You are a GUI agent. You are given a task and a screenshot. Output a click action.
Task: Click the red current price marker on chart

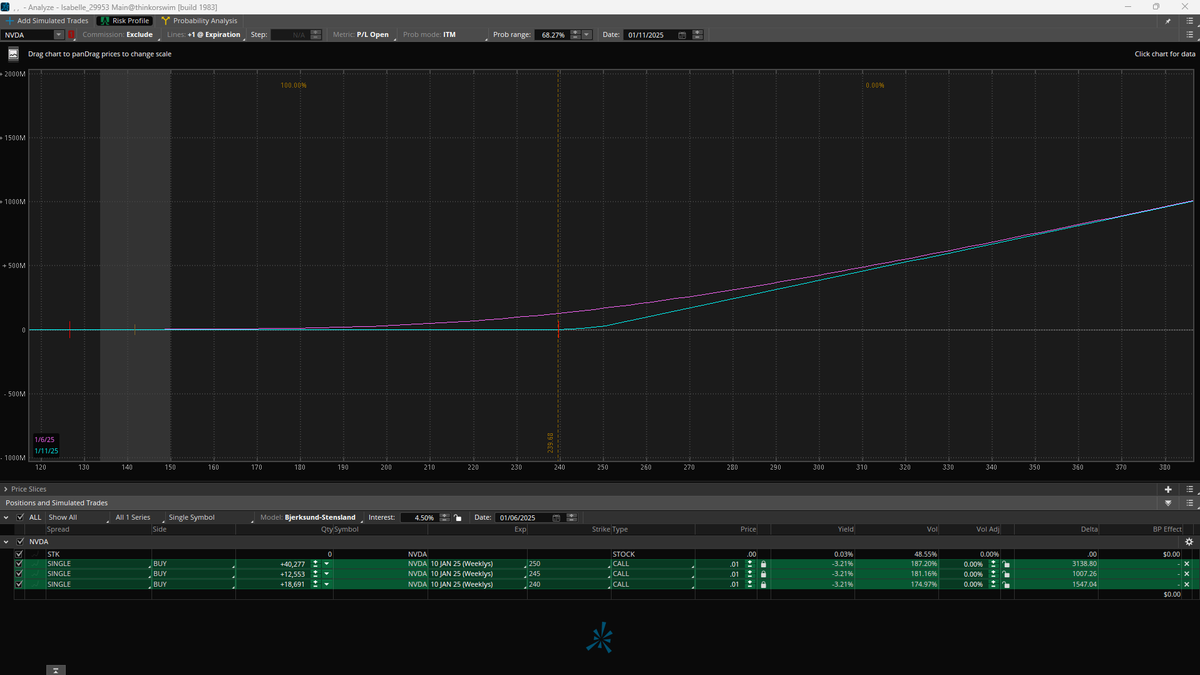coord(558,330)
